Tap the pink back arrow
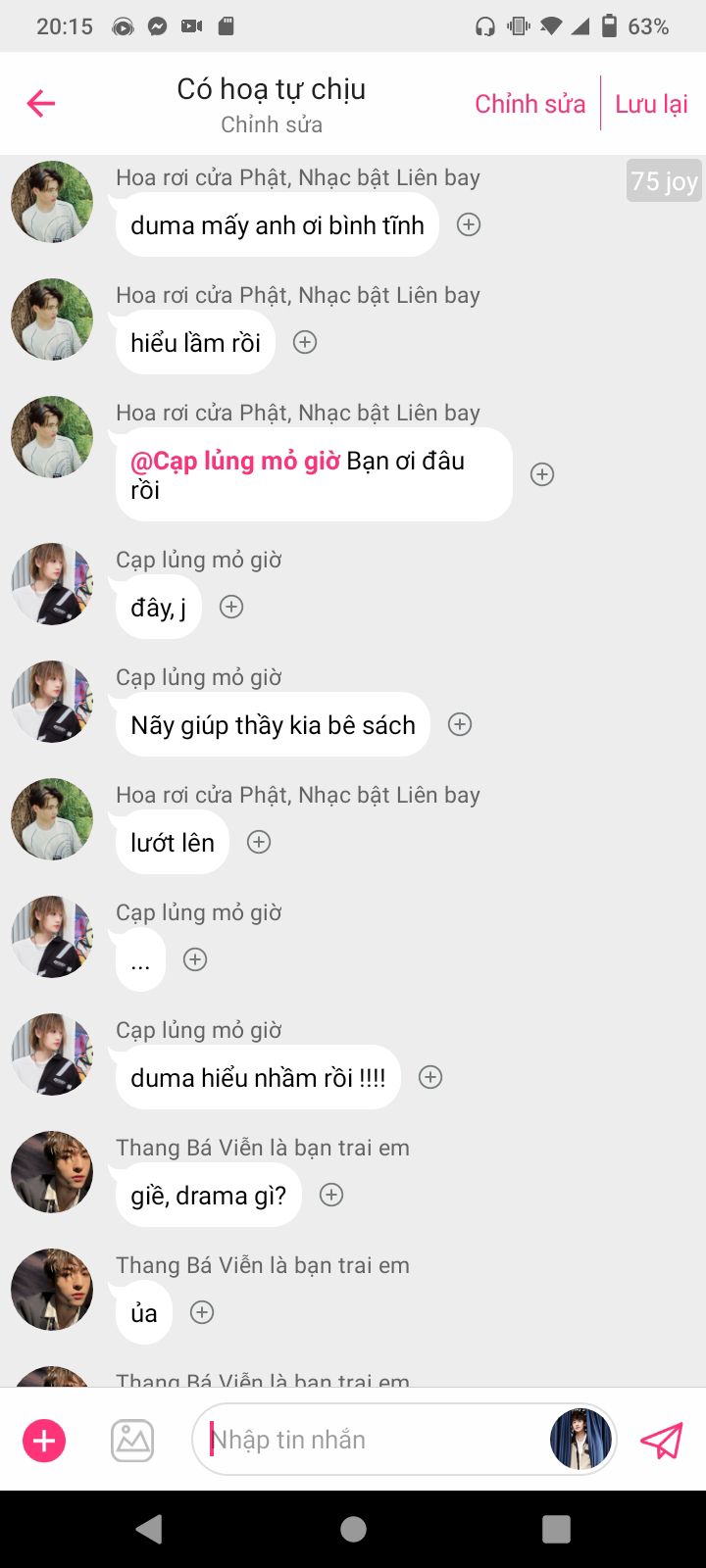 (41, 103)
